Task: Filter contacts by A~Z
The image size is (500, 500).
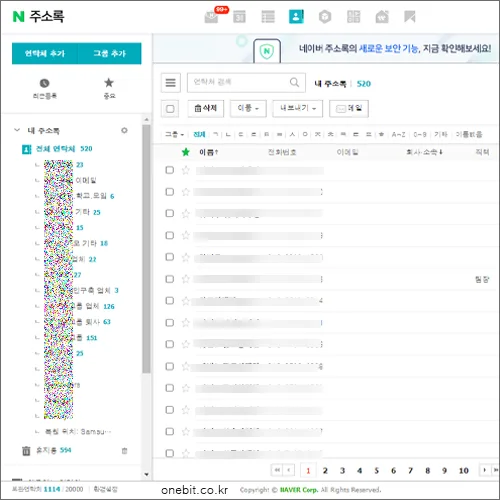Action: pos(398,134)
